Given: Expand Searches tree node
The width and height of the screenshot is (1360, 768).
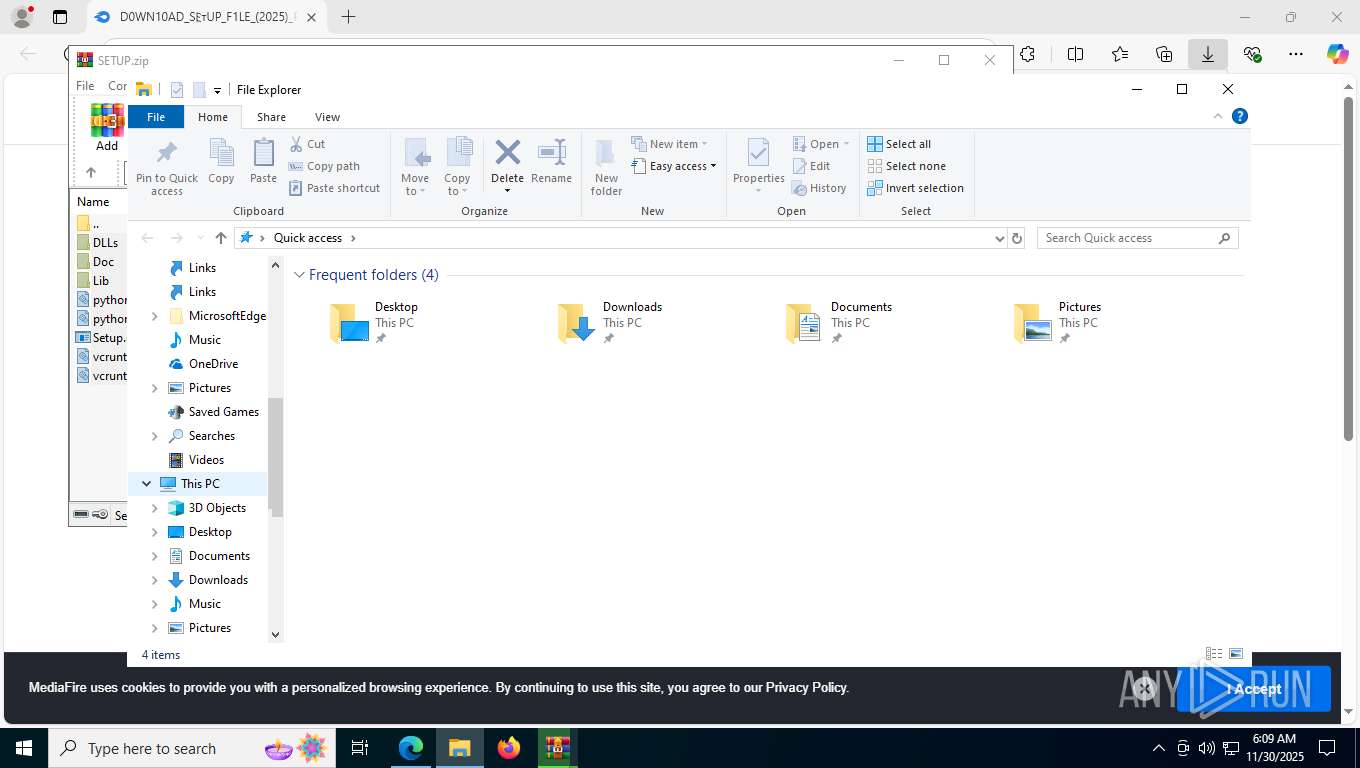Looking at the screenshot, I should [x=154, y=436].
